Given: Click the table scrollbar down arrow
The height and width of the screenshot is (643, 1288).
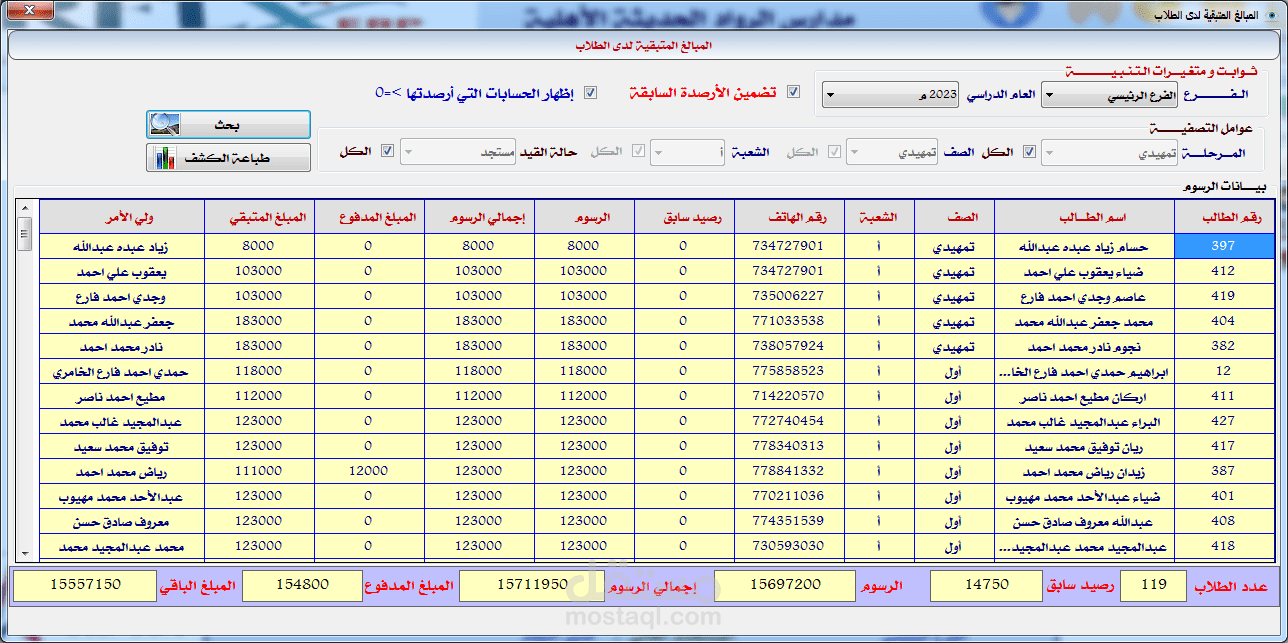Looking at the screenshot, I should point(26,551).
